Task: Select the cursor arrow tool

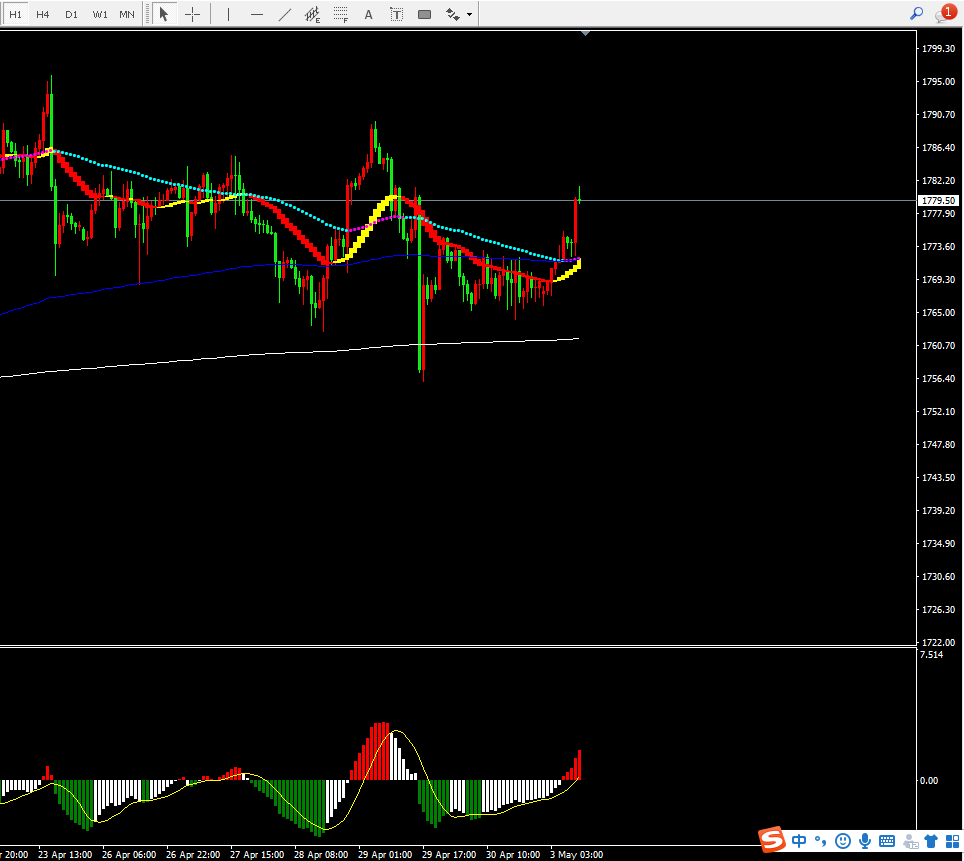Action: tap(164, 14)
